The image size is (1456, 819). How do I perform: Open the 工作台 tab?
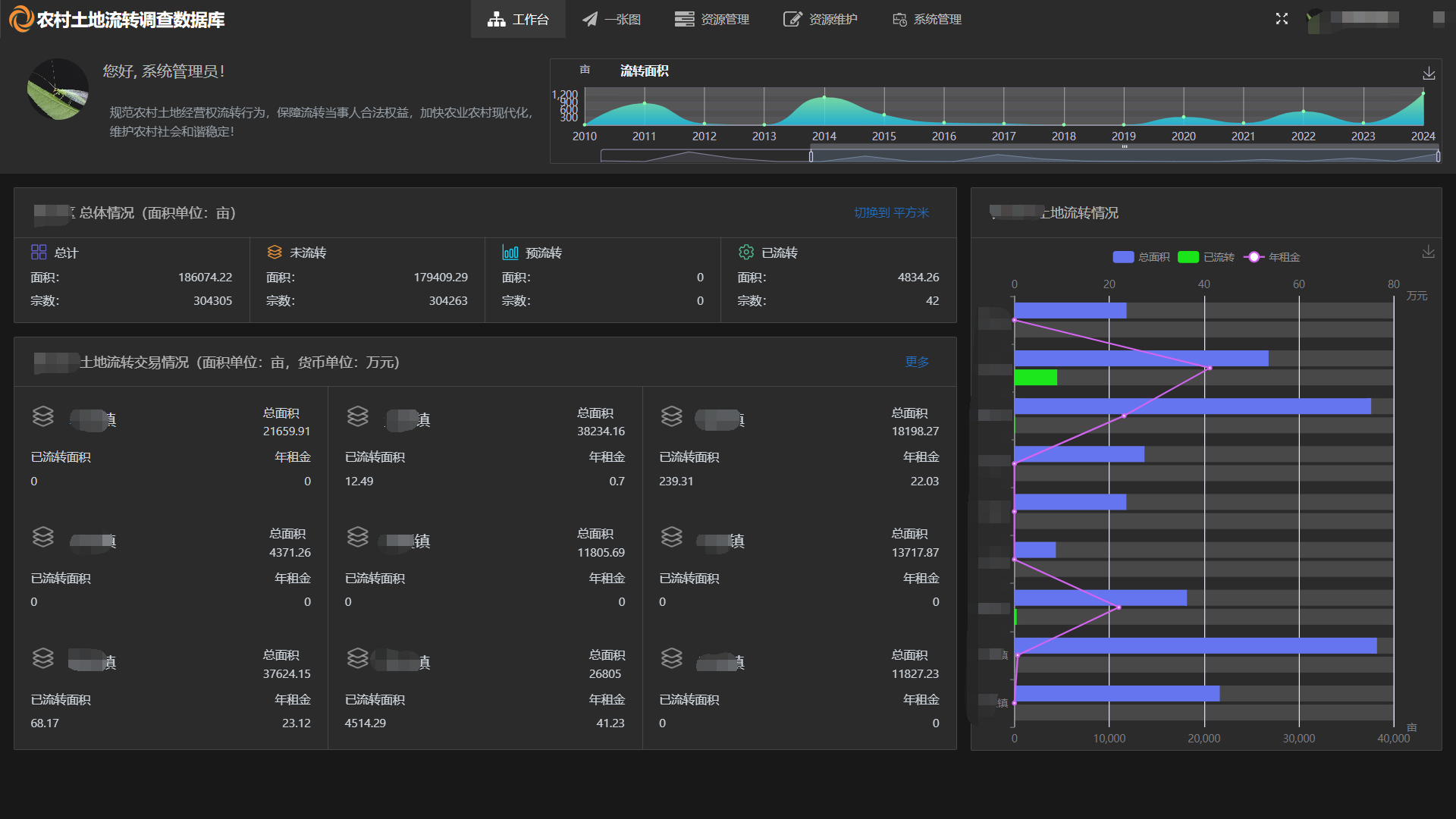(x=518, y=19)
